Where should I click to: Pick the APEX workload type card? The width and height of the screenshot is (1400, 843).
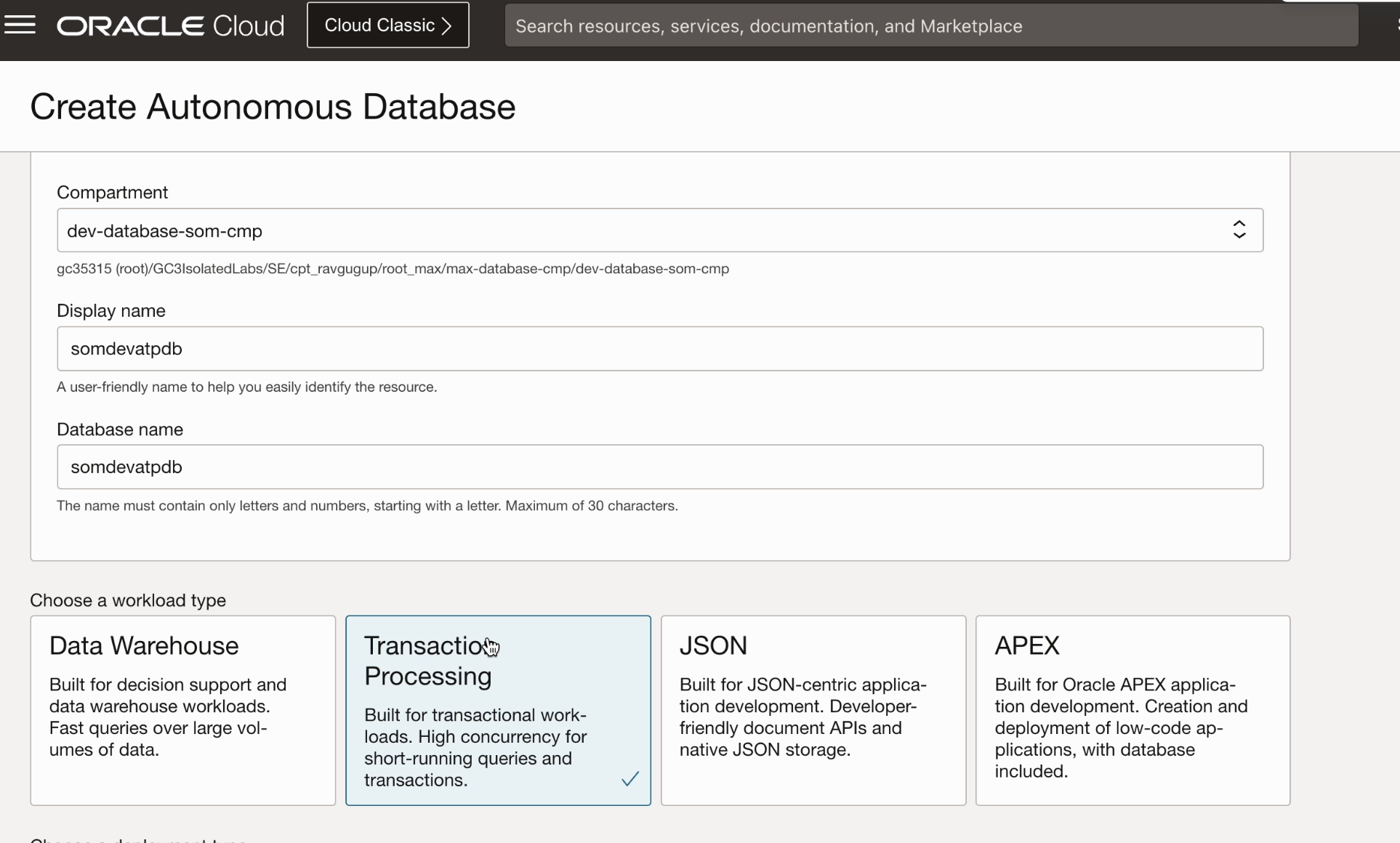coord(1132,710)
